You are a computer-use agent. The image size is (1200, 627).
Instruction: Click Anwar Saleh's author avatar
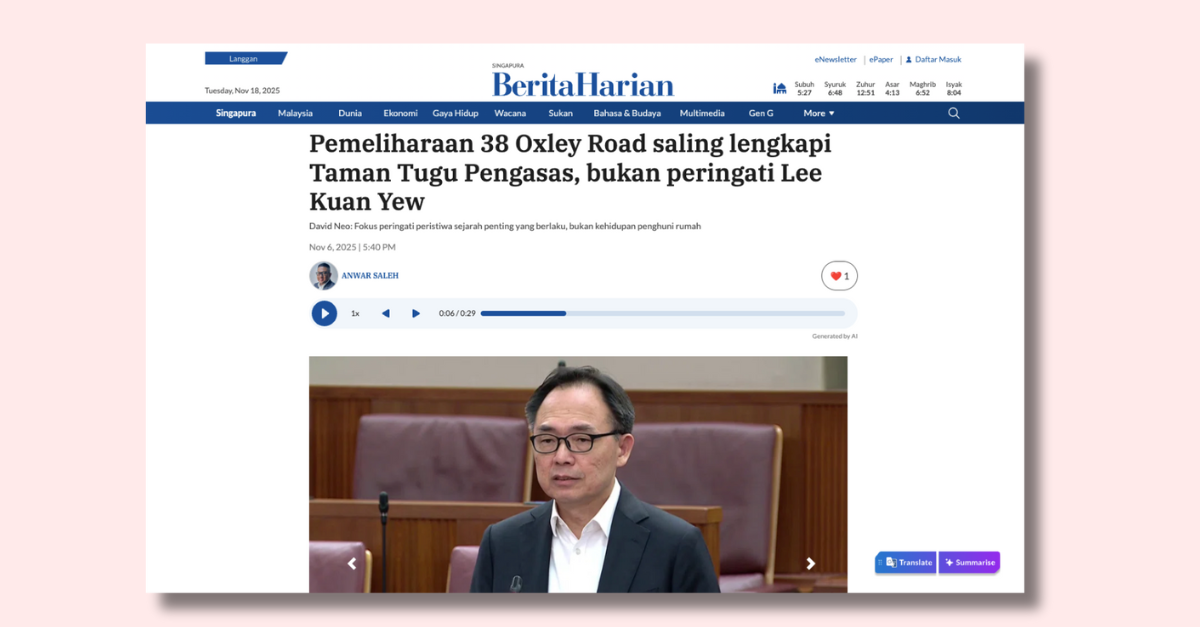point(323,275)
